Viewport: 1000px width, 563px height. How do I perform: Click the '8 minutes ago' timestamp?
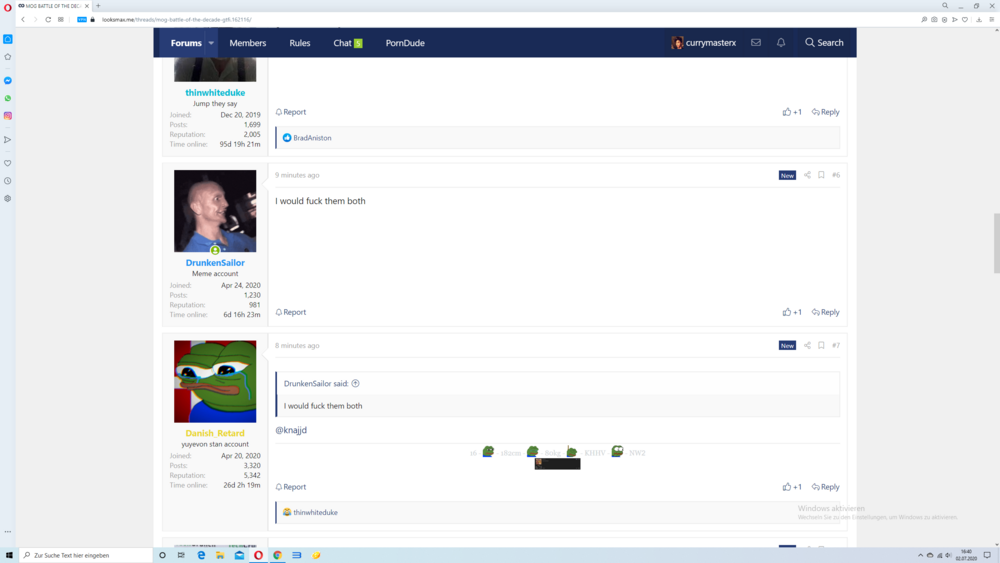coord(297,346)
